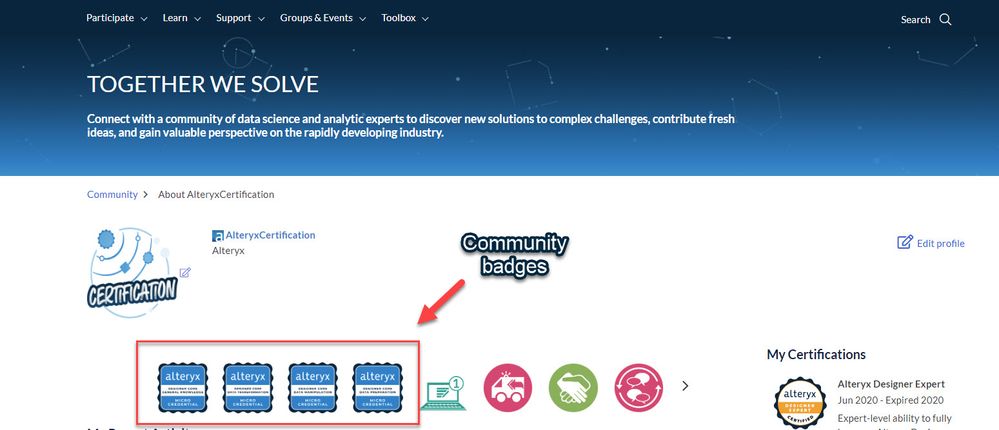
Task: Click the pencil icon to edit avatar
Action: [185, 273]
